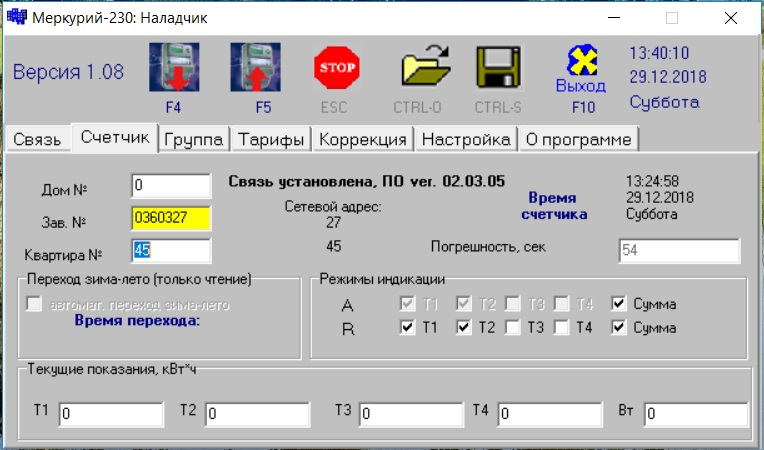
Task: Click the Сетевой адрес label
Action: pos(333,206)
